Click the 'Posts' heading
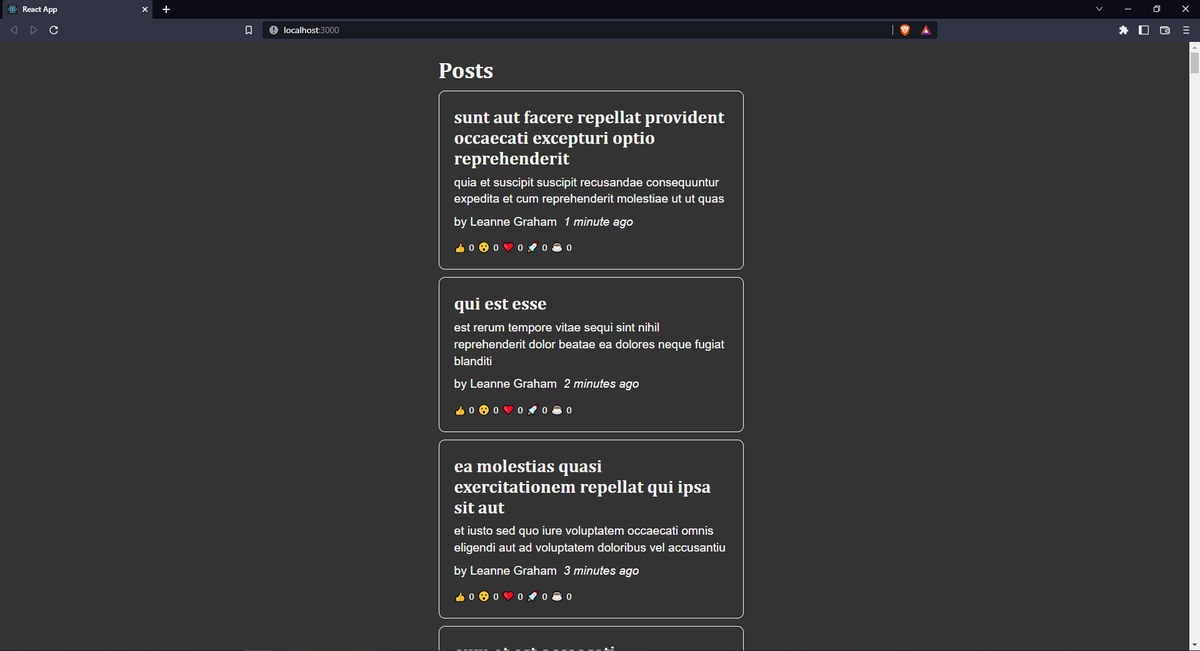The image size is (1200, 651). tap(466, 71)
